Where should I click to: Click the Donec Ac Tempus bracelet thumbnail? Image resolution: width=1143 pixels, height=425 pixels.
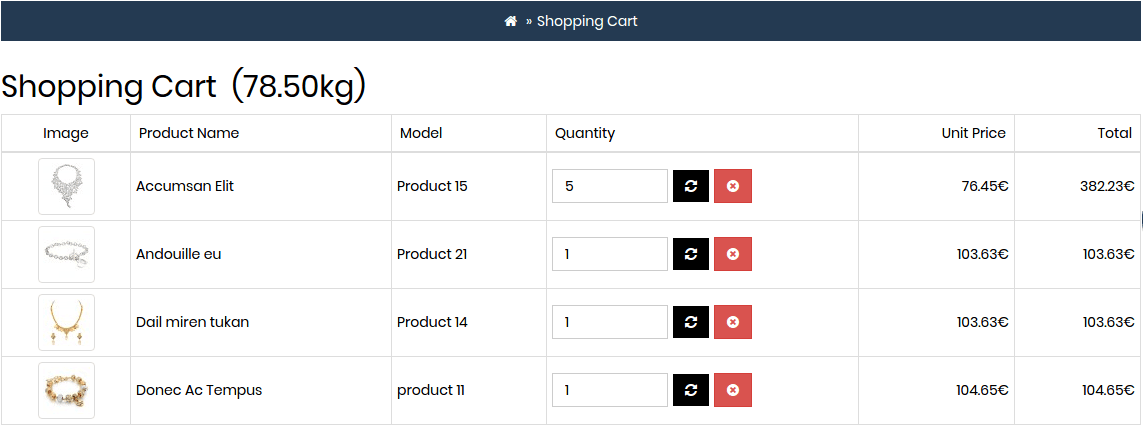66,390
